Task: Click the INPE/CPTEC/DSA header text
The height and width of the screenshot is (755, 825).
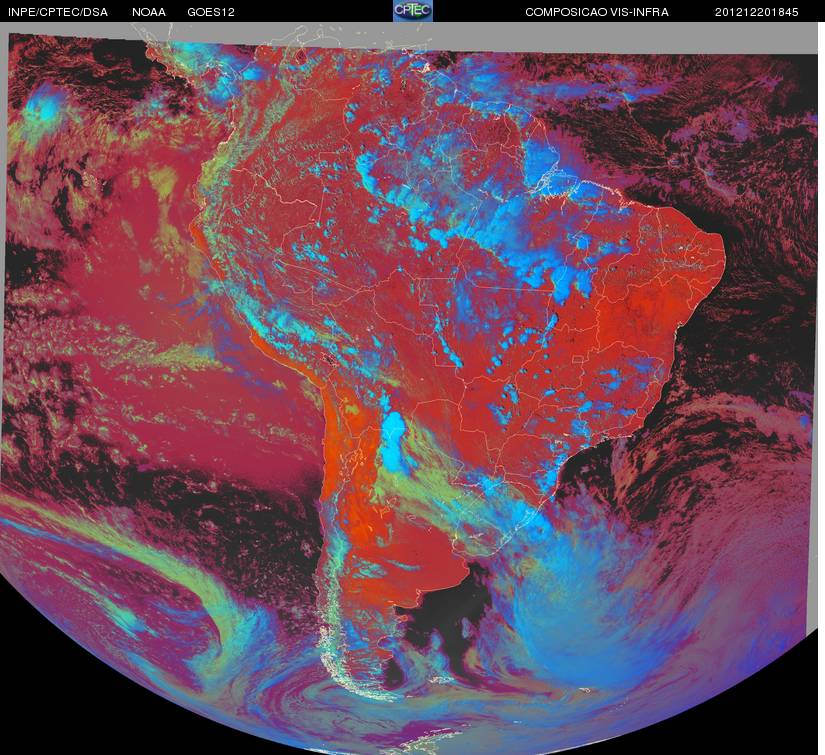Action: (x=58, y=12)
